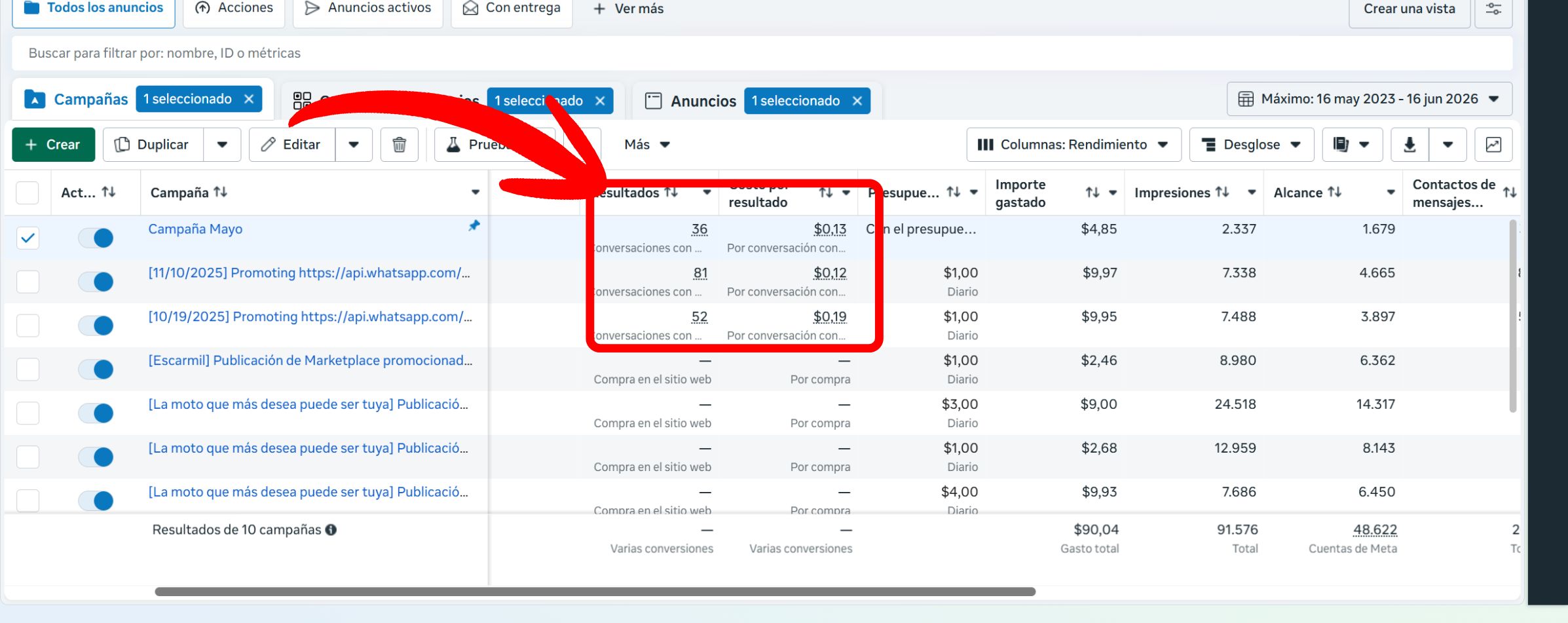This screenshot has width=1568, height=623.
Task: Click the Editar button
Action: (x=292, y=145)
